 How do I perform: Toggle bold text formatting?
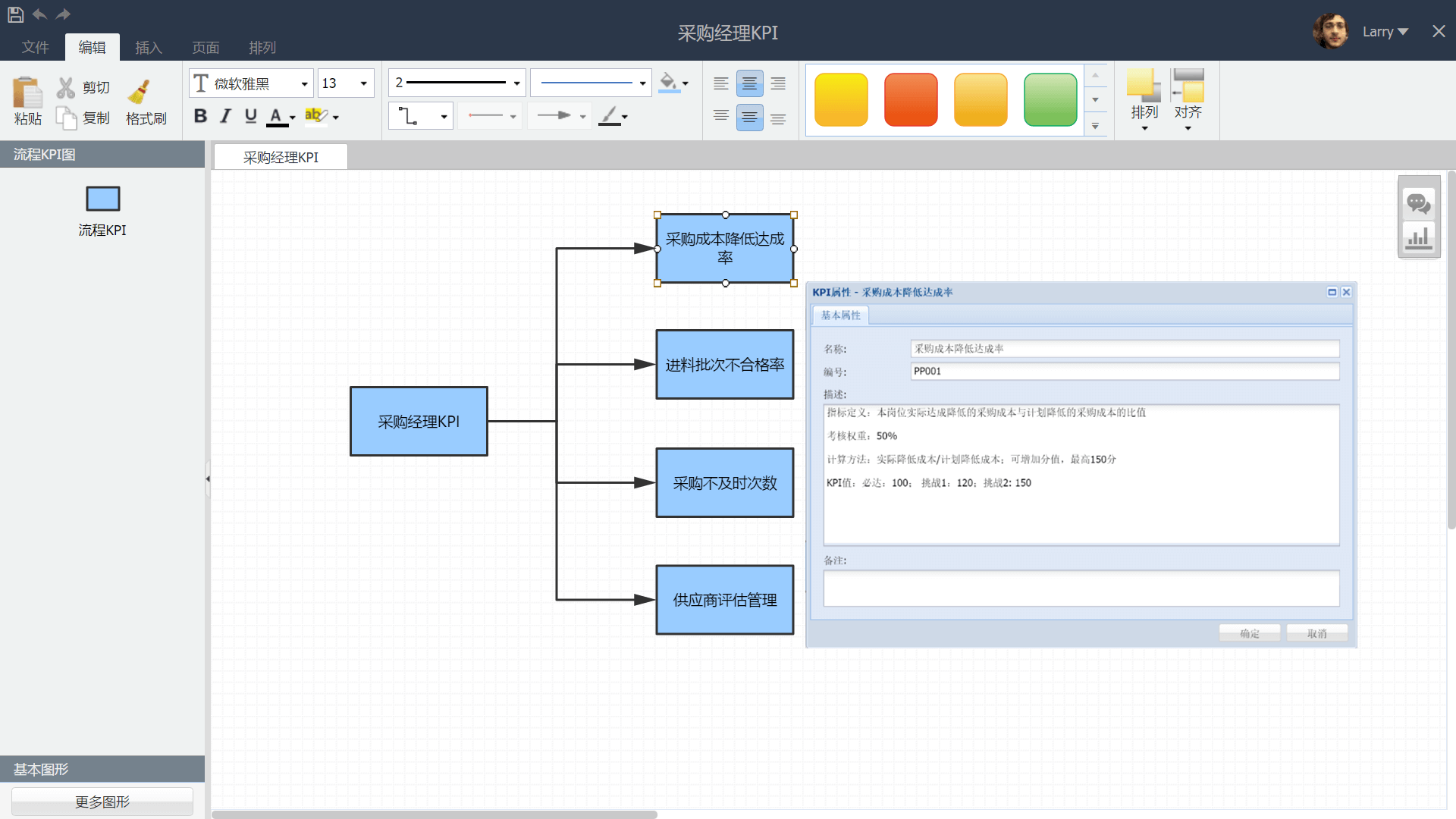point(200,116)
